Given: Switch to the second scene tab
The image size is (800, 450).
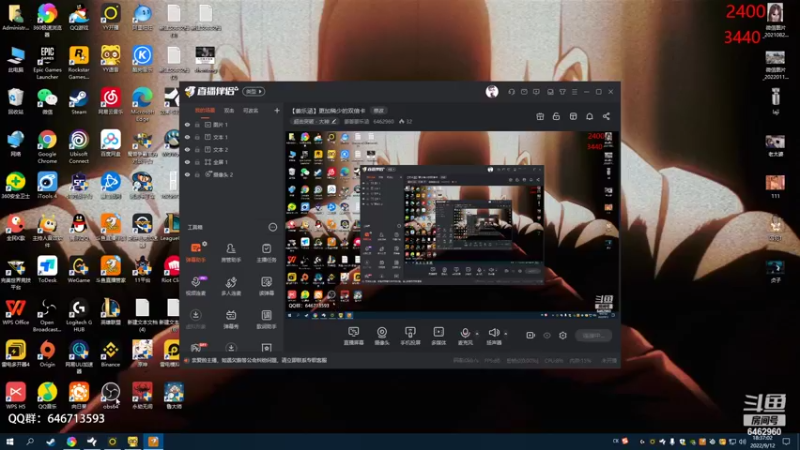Looking at the screenshot, I should [x=229, y=110].
